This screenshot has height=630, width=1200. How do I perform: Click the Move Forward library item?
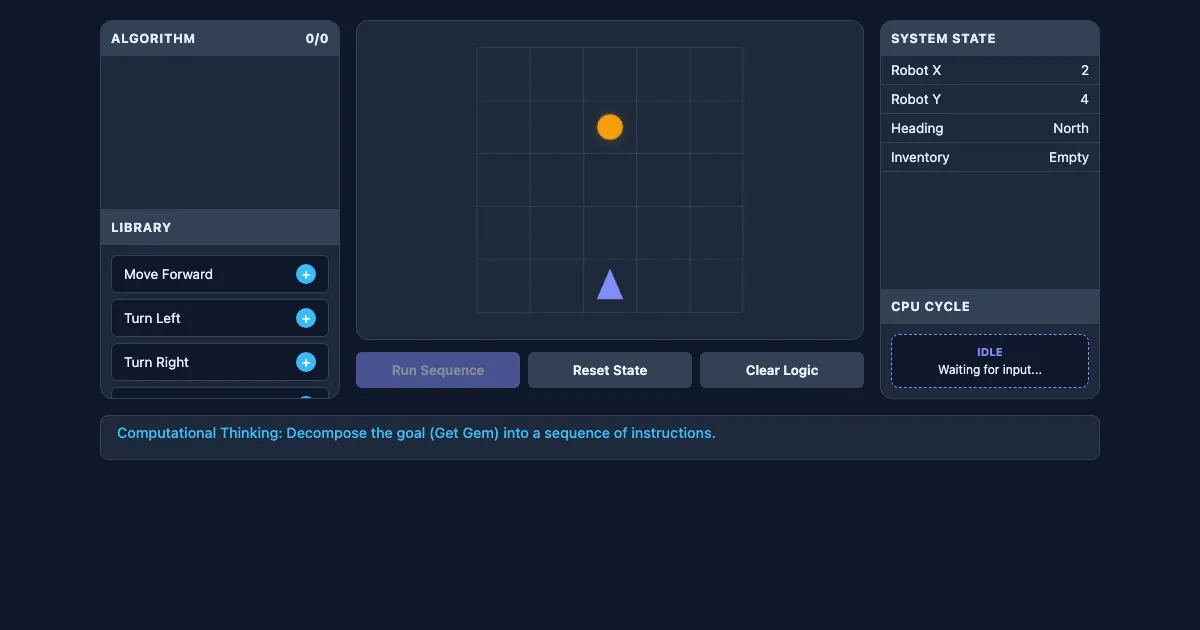pos(220,274)
